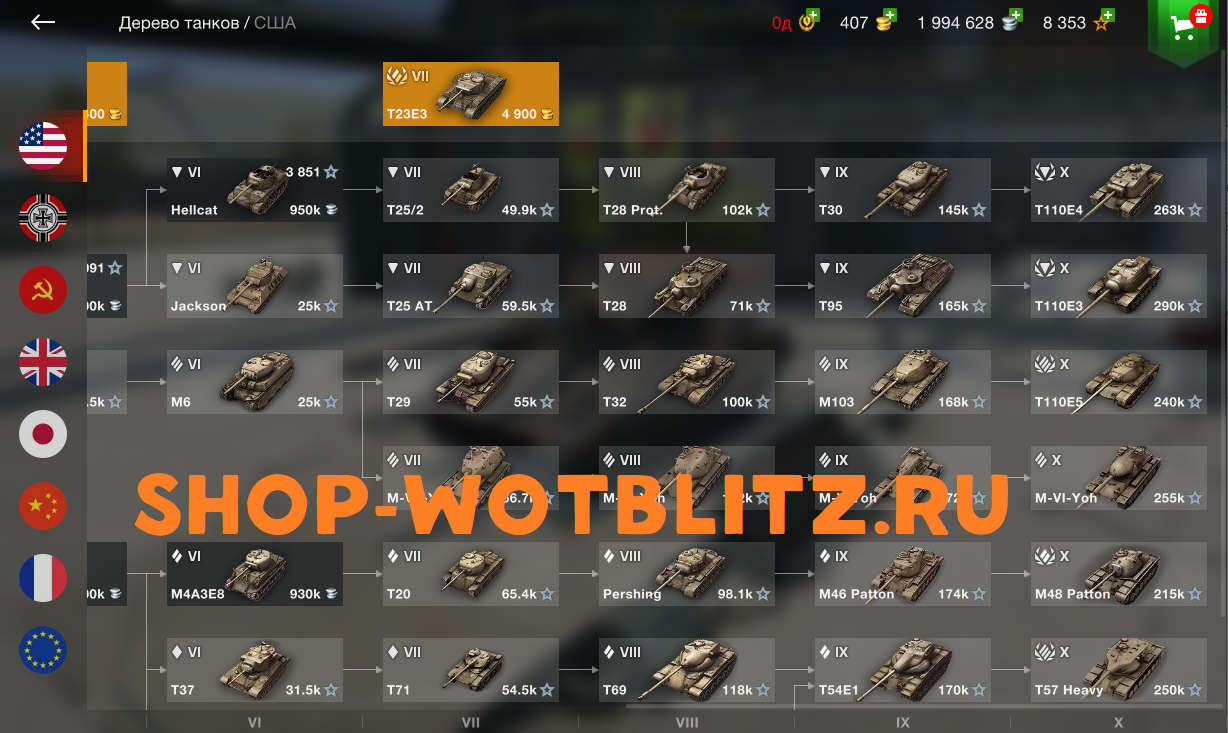The image size is (1228, 733).
Task: Select the USSR flag nation icon
Action: tap(43, 290)
